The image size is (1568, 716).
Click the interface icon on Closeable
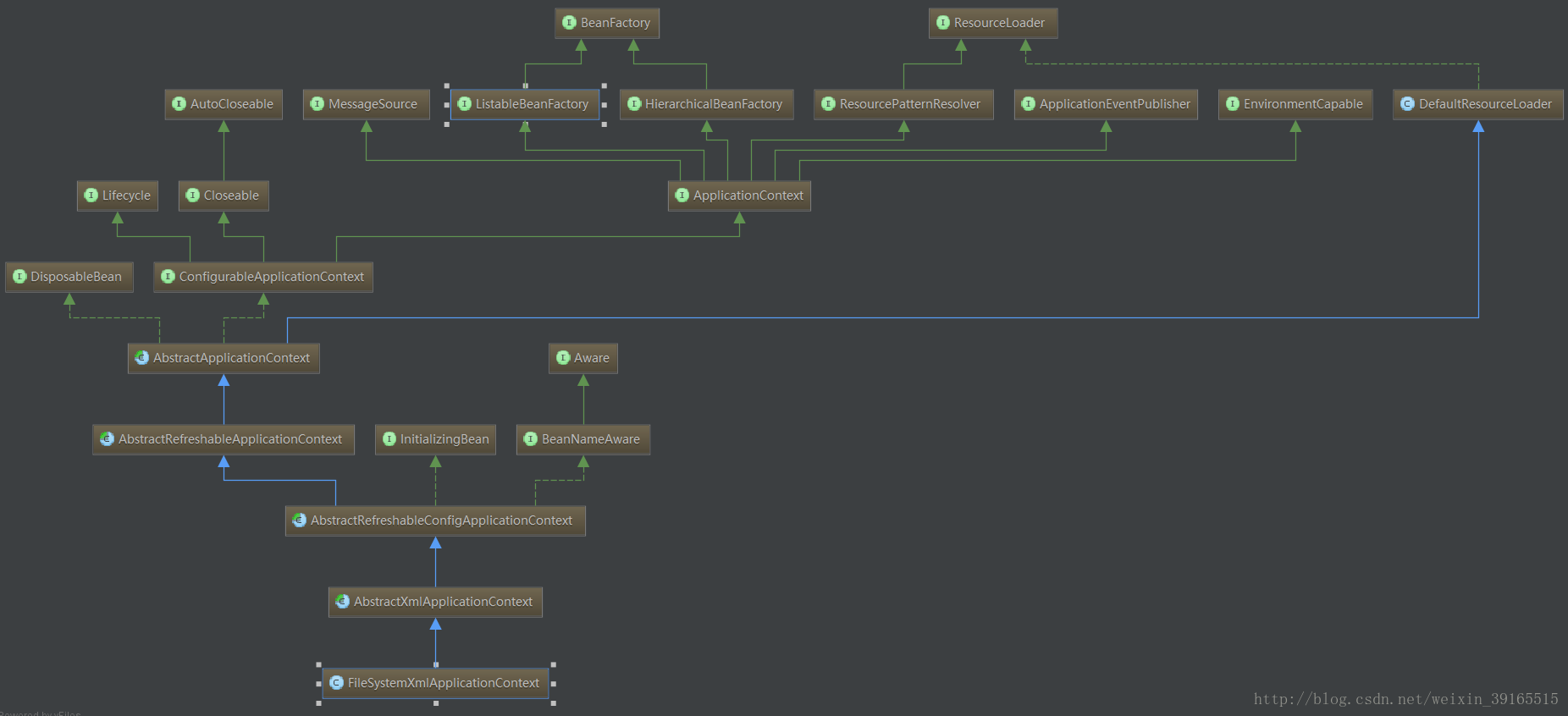coord(193,196)
